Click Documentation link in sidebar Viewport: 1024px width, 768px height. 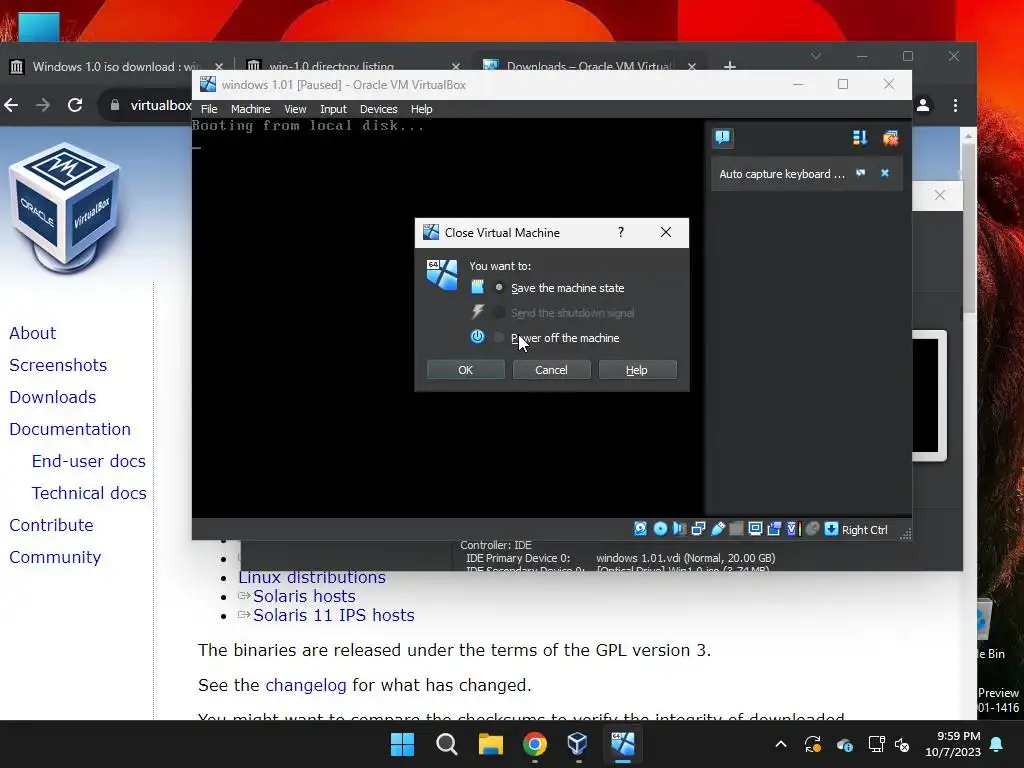tap(70, 429)
